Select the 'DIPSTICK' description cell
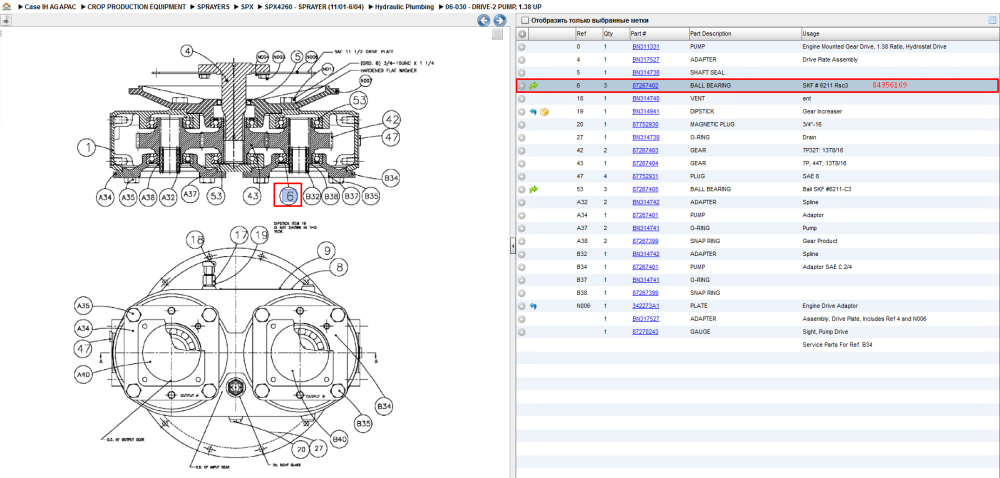This screenshot has width=1000, height=478. tap(702, 112)
